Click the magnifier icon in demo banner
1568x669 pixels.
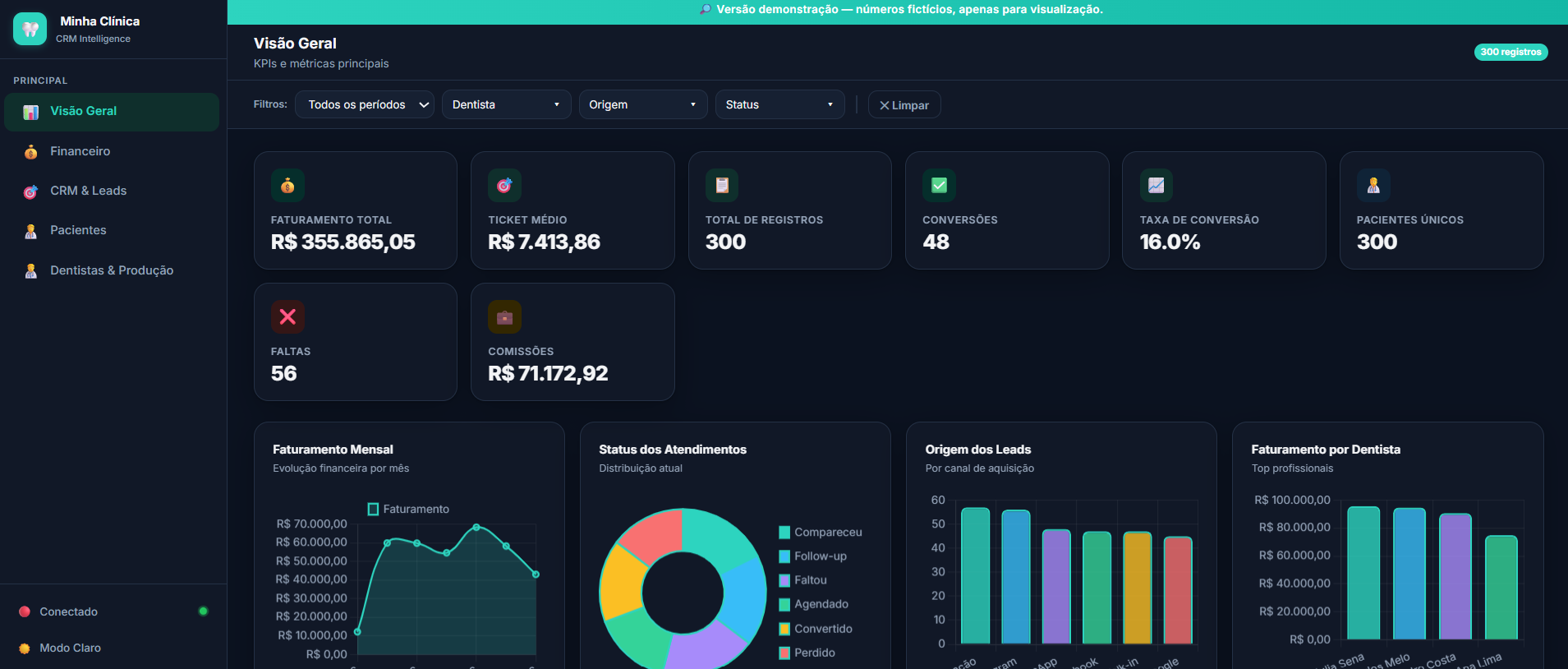tap(705, 10)
